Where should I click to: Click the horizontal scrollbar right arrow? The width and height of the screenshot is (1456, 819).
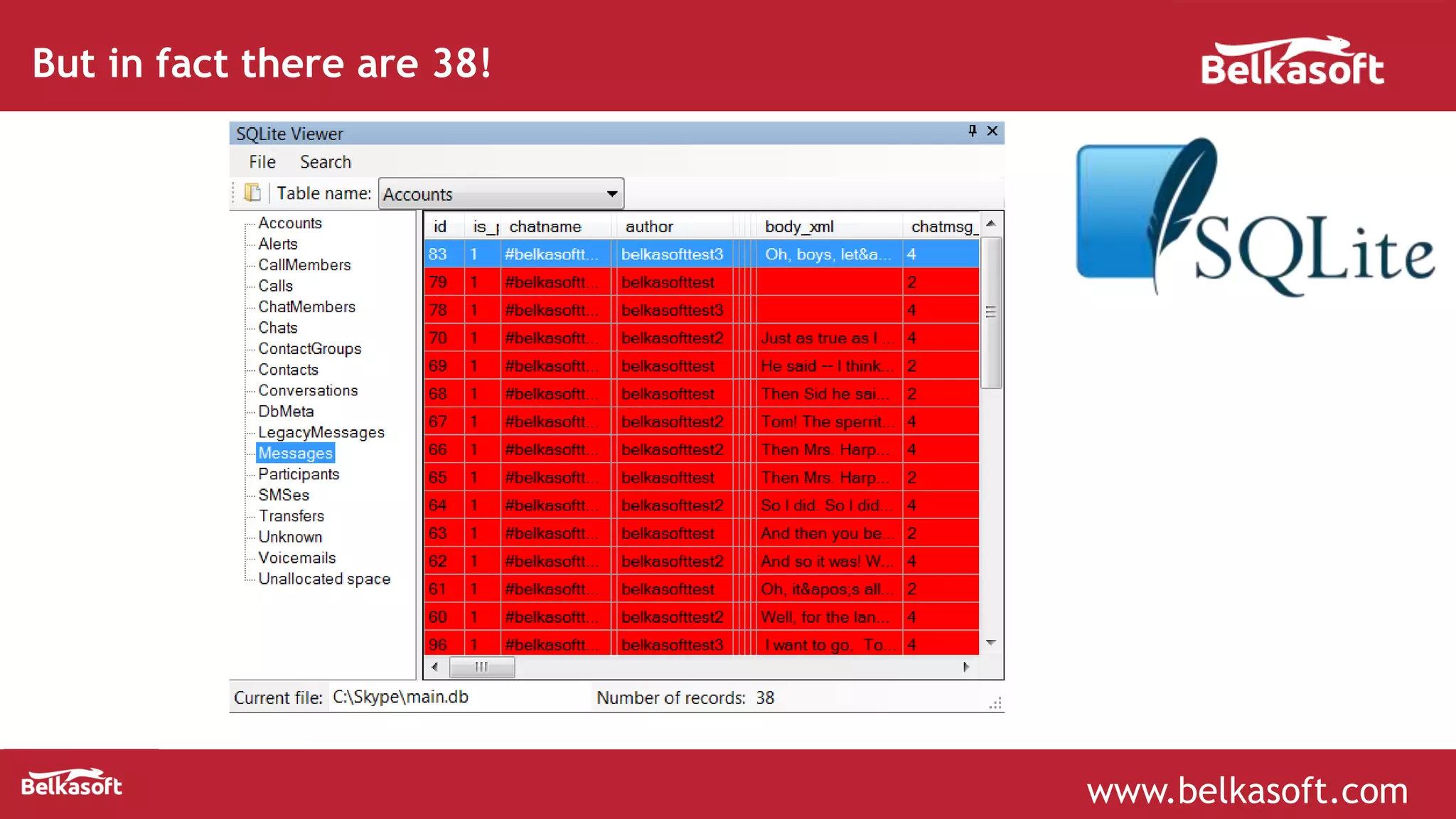[x=965, y=667]
